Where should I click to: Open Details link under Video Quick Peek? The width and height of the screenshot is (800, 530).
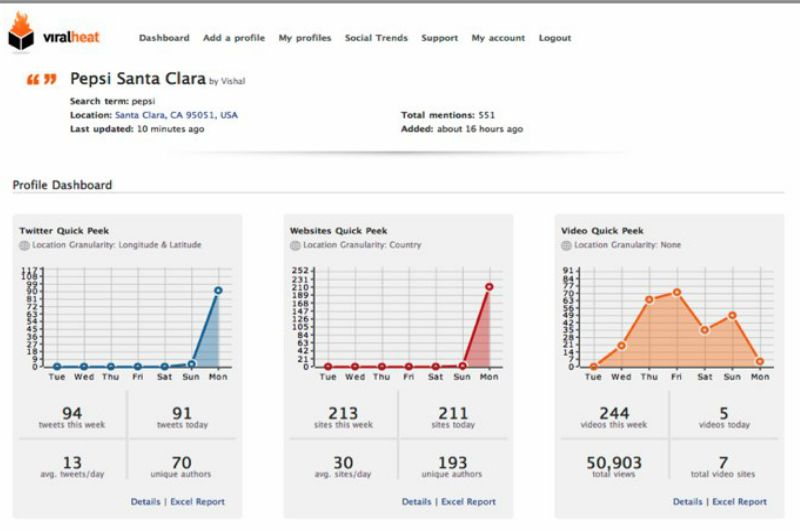tap(688, 501)
